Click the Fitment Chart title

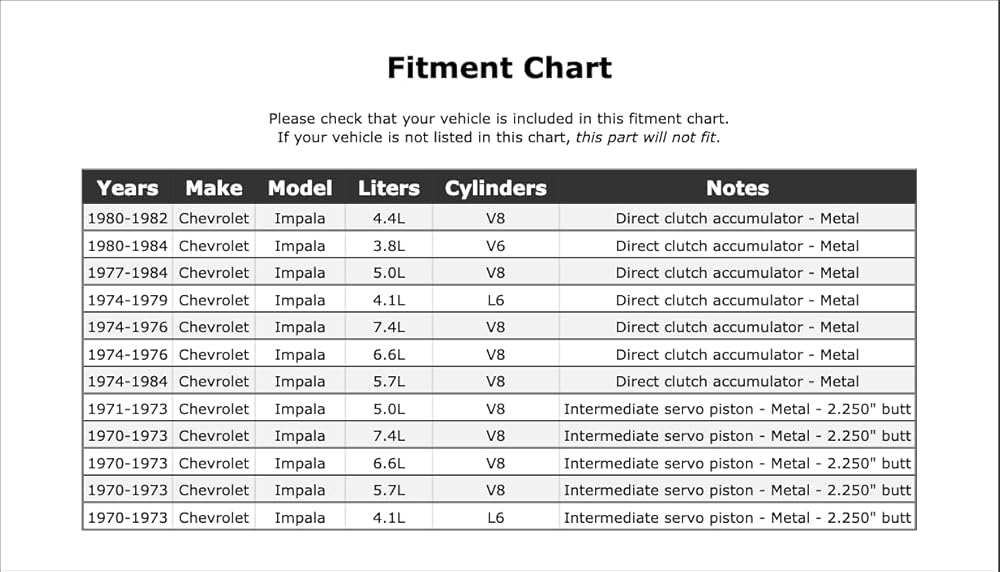coord(499,68)
